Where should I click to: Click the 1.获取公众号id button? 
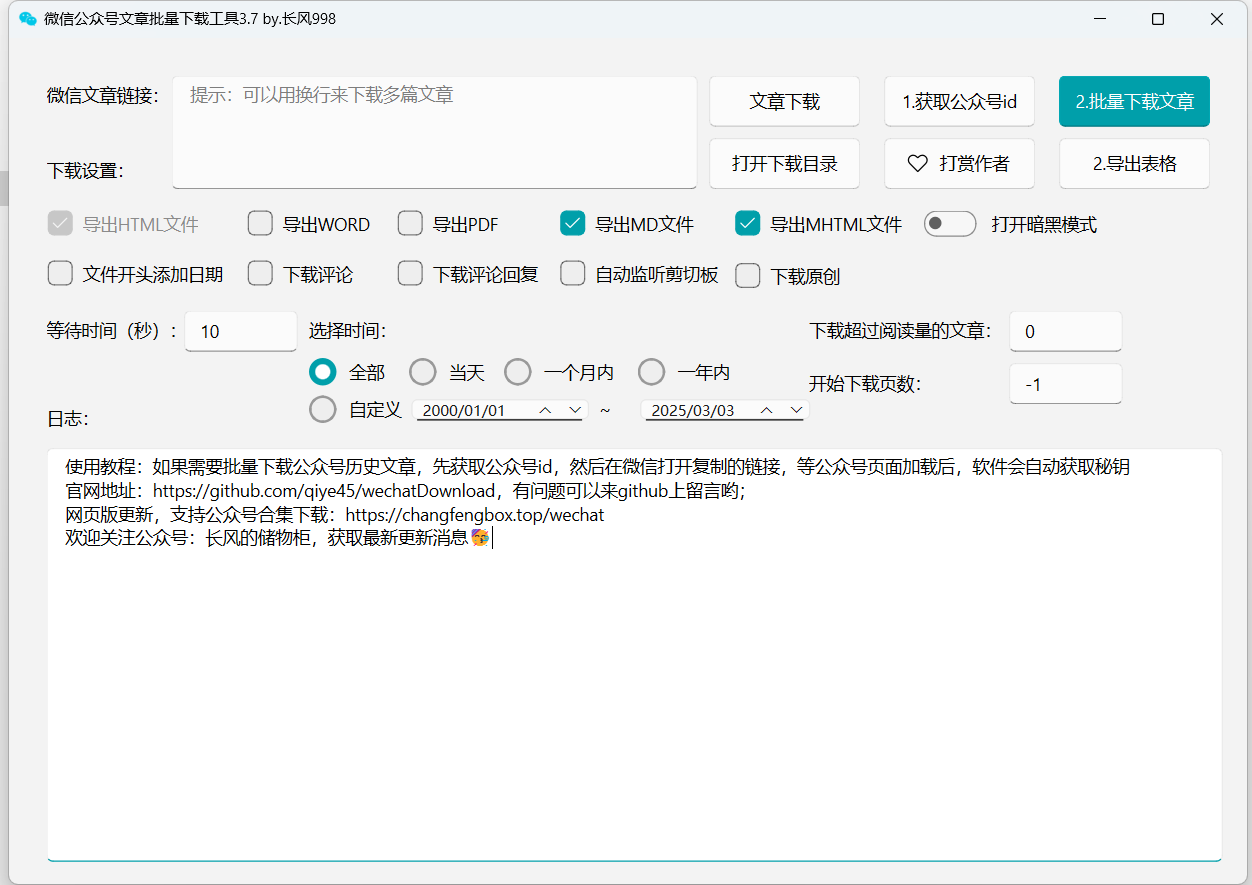click(959, 101)
